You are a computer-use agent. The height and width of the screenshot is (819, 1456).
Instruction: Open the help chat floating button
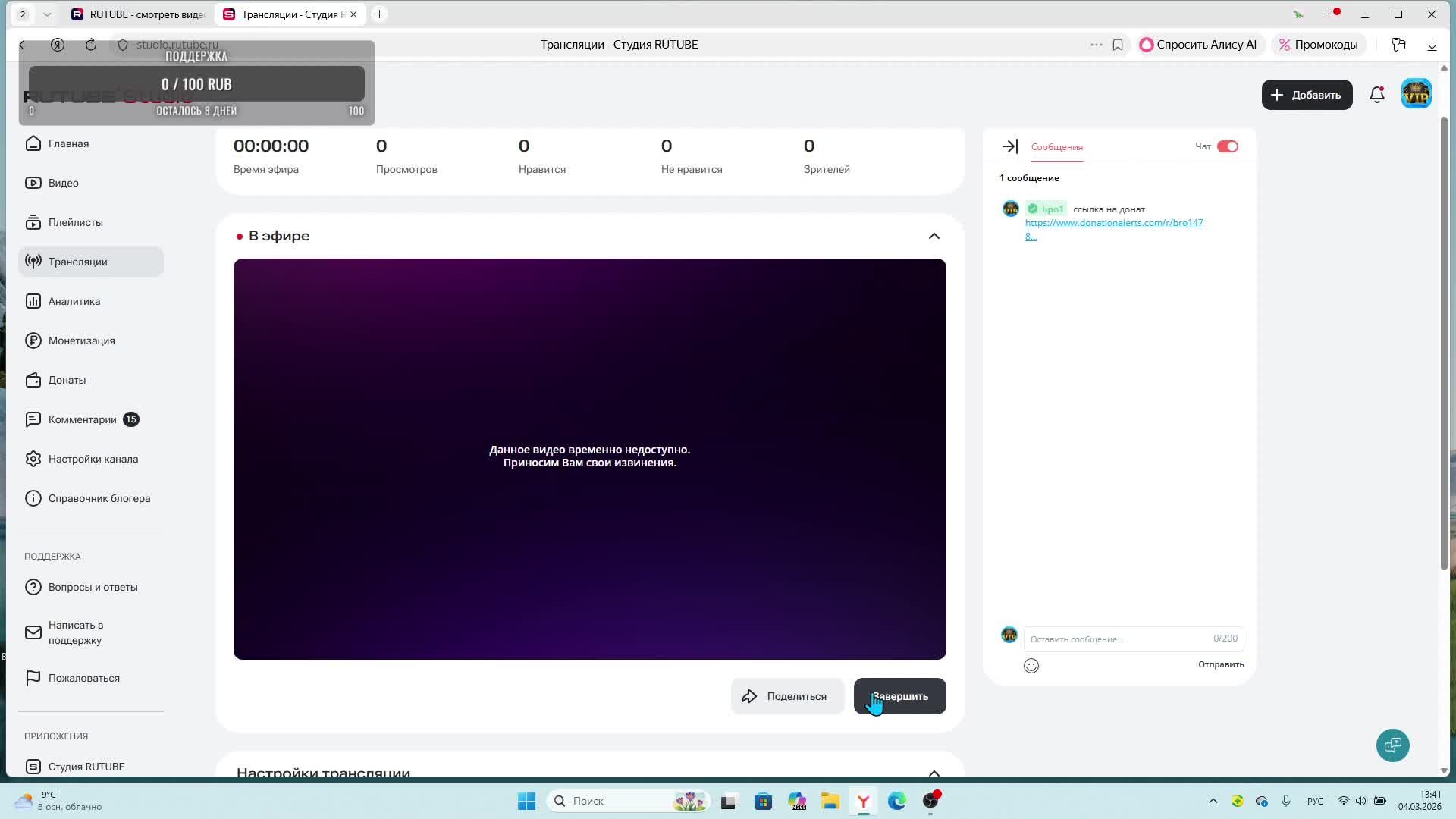pos(1392,745)
